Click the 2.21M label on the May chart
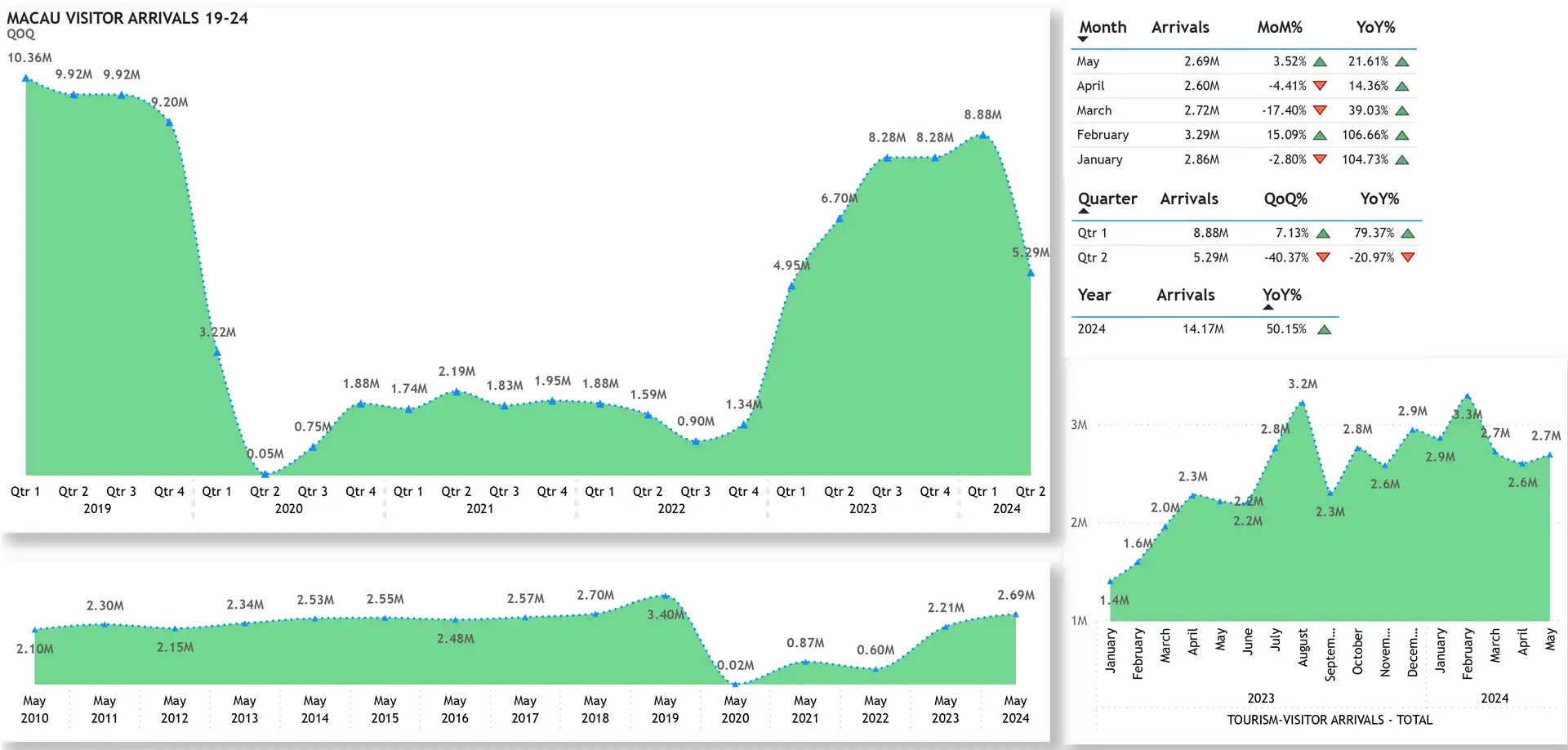 point(946,608)
